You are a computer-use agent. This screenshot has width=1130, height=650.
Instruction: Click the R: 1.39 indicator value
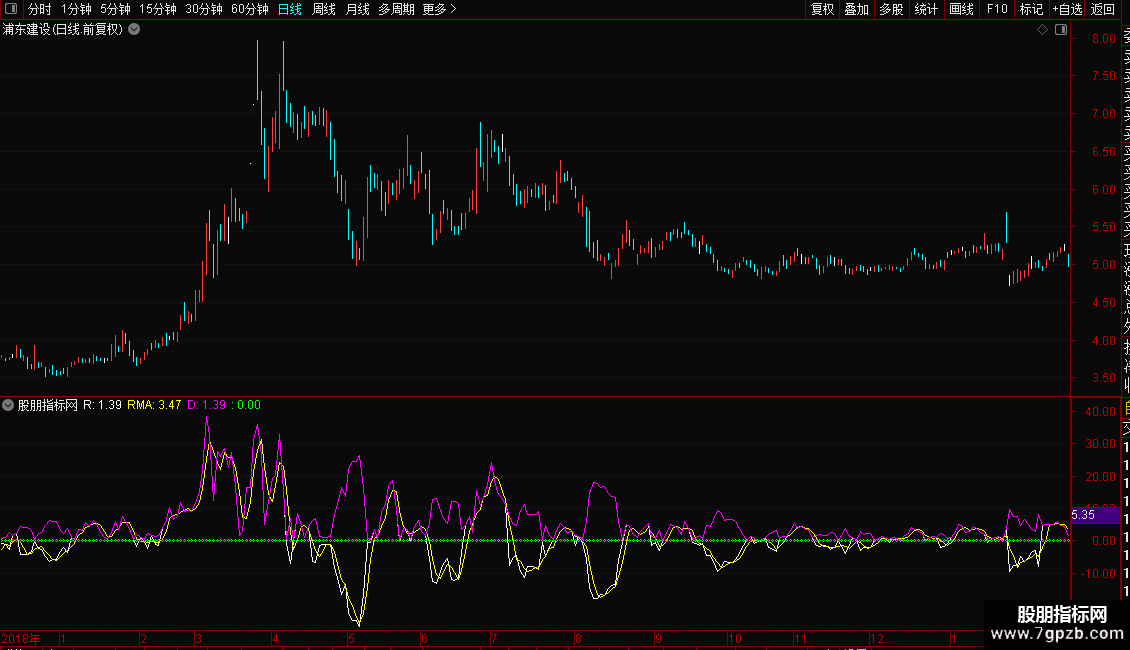(x=102, y=405)
